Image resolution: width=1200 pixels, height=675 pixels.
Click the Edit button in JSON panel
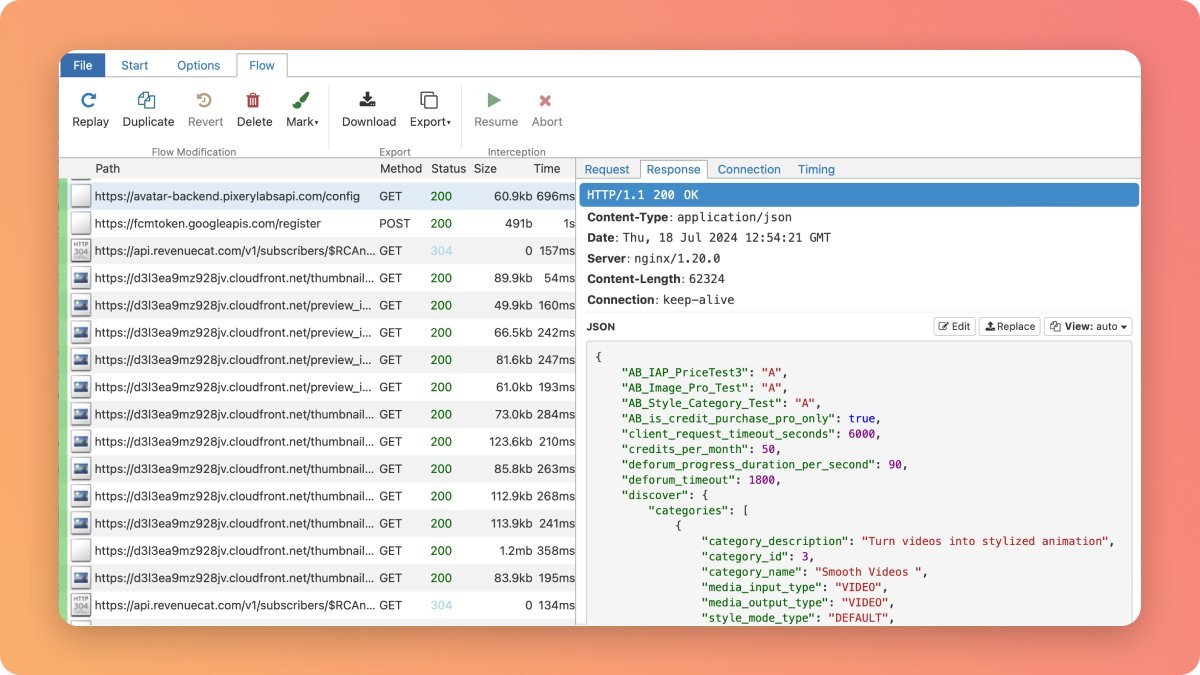(954, 326)
